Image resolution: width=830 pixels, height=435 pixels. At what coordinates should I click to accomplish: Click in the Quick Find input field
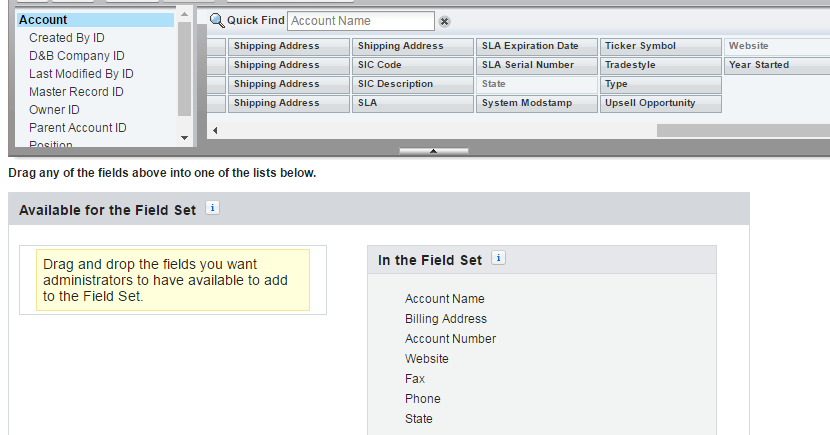click(x=361, y=21)
